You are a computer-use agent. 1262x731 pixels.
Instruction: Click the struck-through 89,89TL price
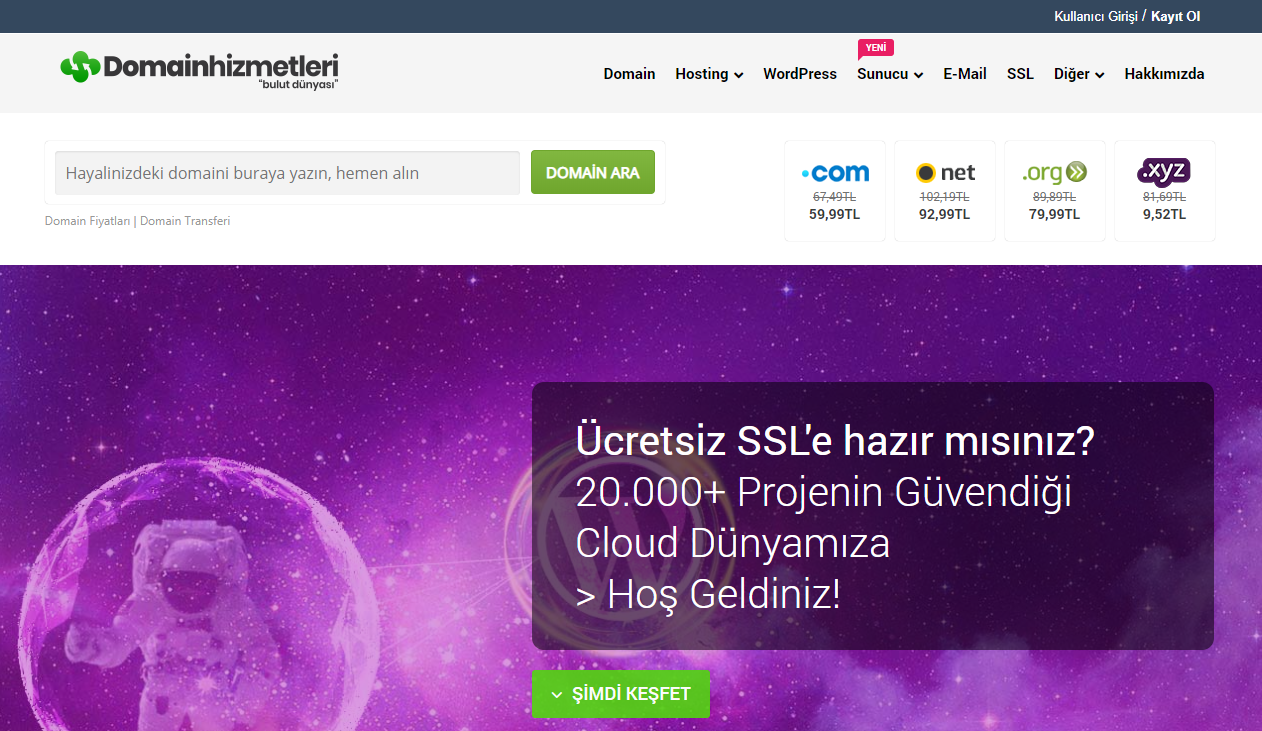(1055, 198)
